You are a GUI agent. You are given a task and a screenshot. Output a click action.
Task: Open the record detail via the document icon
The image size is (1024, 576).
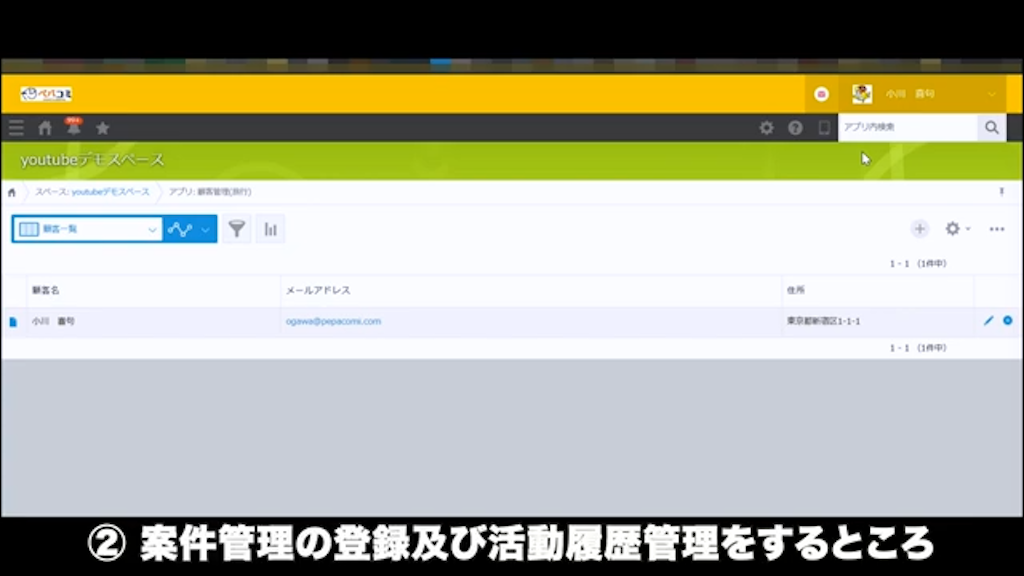(x=11, y=321)
